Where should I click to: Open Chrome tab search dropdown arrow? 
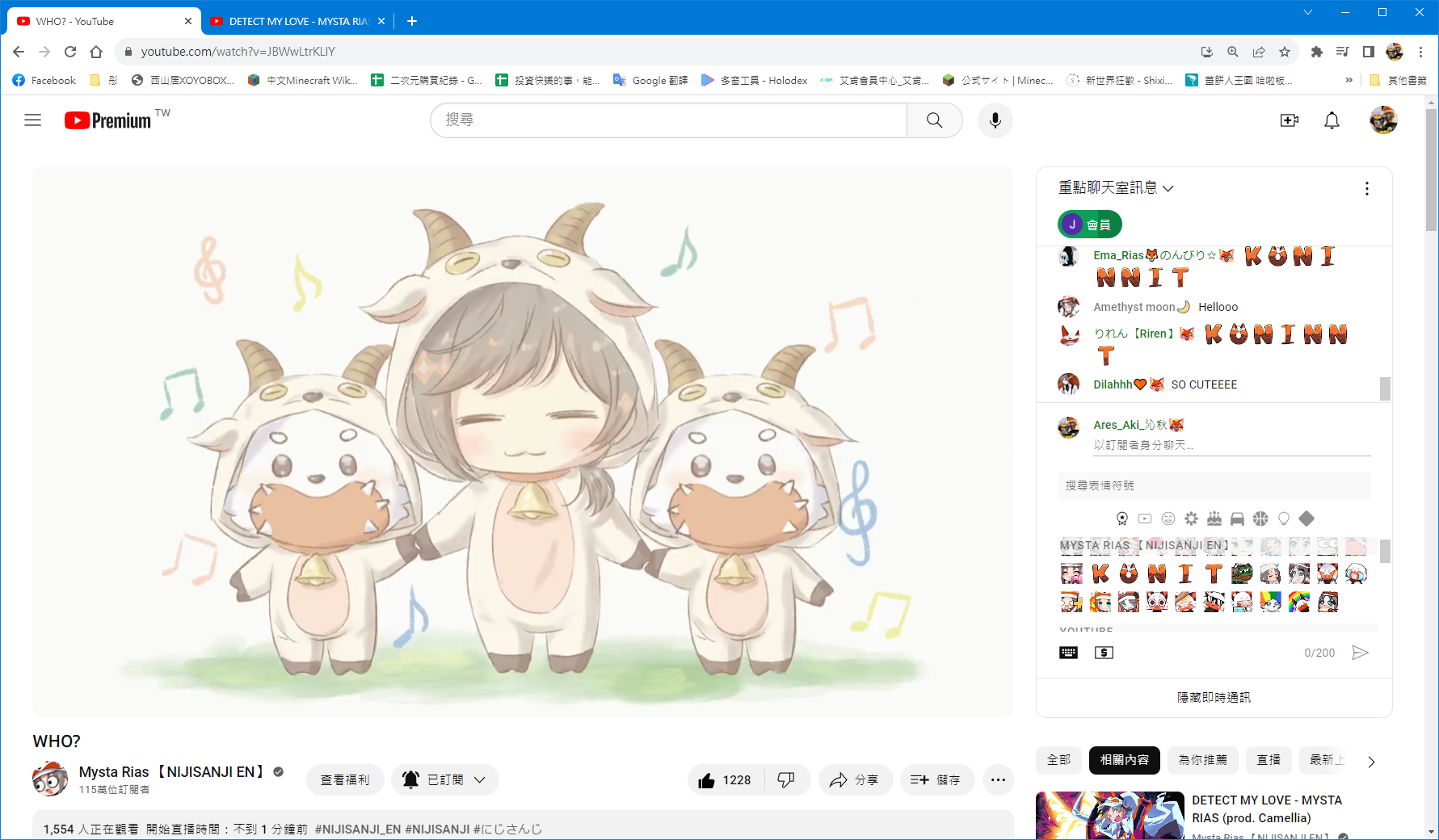[1308, 12]
